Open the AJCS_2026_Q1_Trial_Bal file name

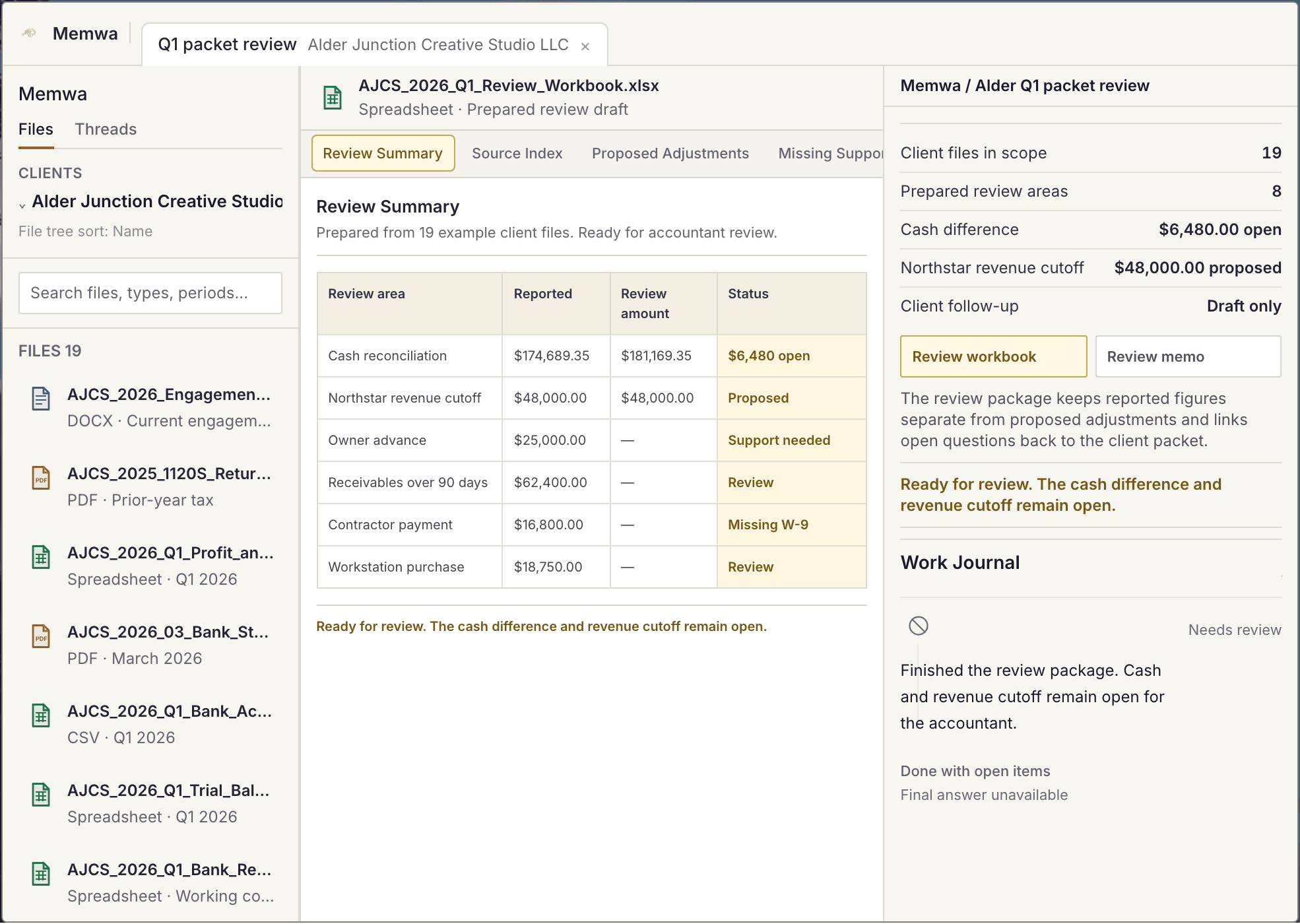click(168, 791)
